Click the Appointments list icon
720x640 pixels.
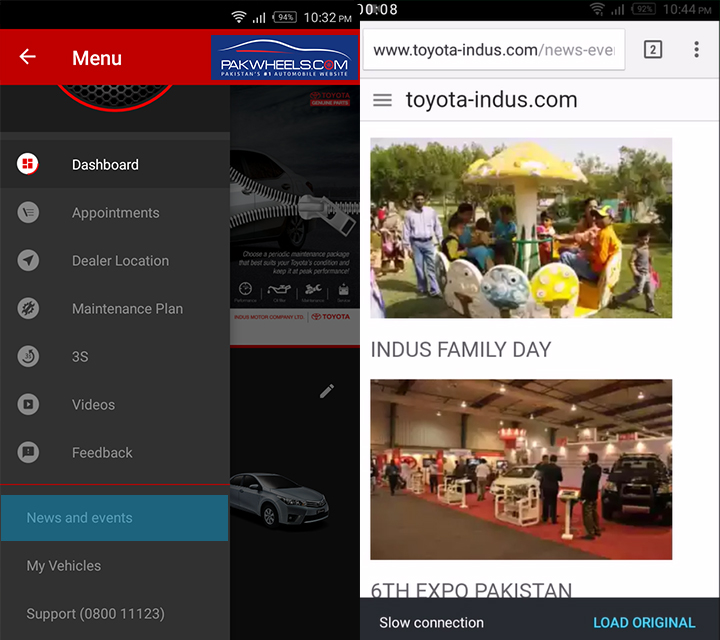[x=28, y=212]
